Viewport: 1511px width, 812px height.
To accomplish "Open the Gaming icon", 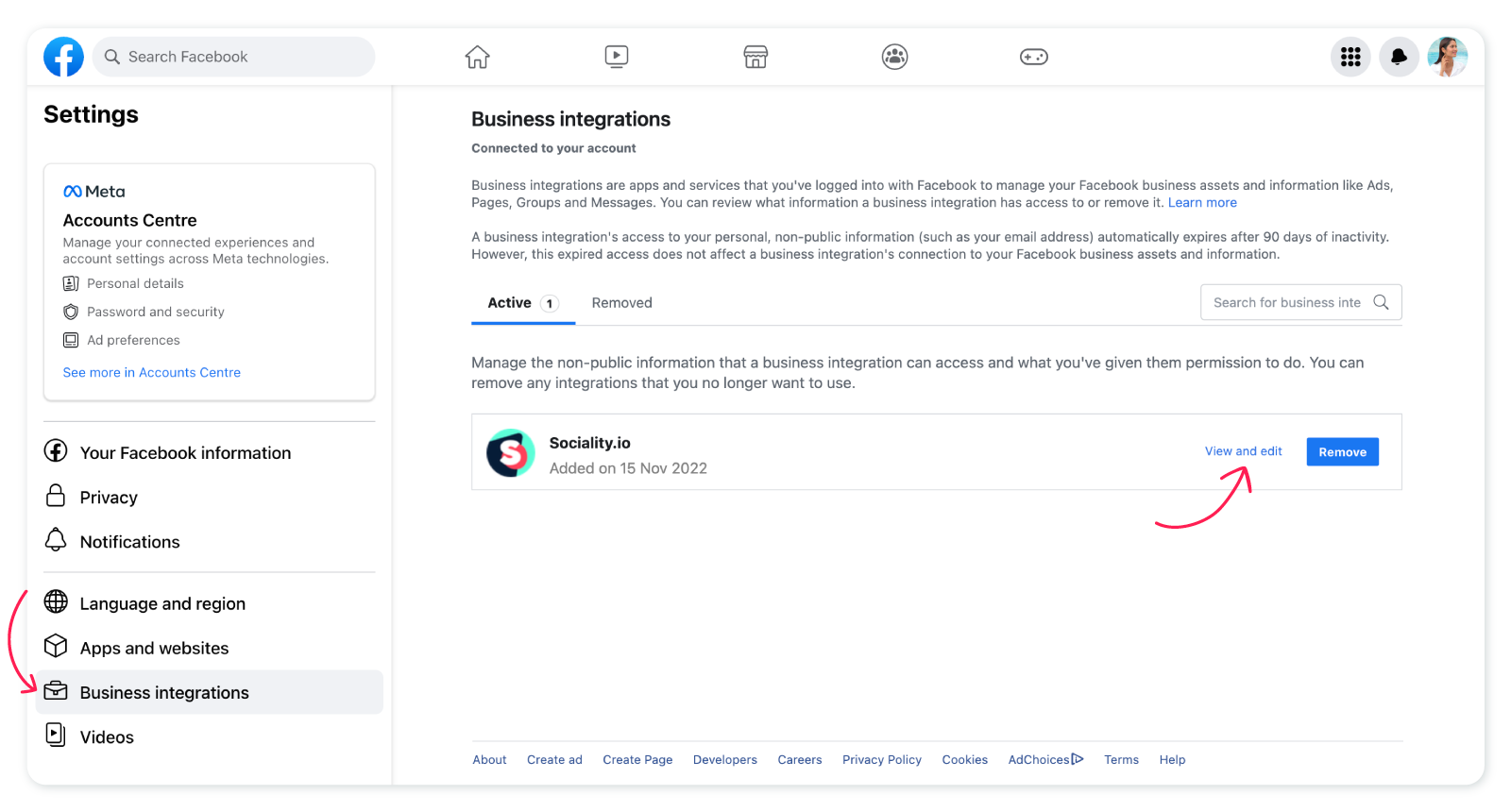I will [x=1034, y=57].
